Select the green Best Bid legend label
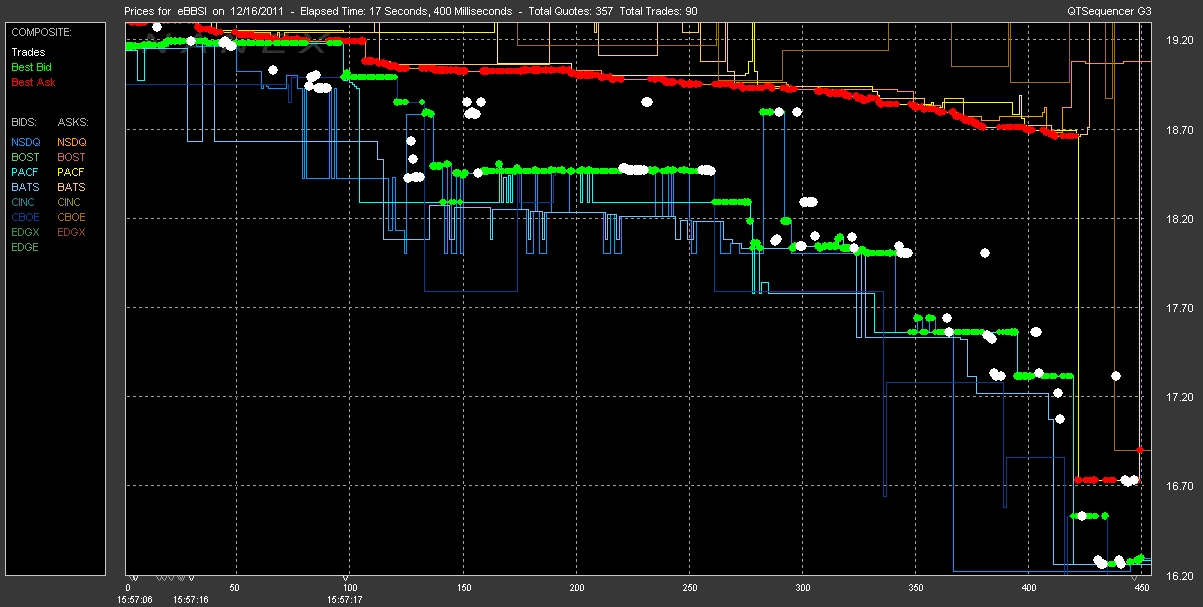 [30, 67]
